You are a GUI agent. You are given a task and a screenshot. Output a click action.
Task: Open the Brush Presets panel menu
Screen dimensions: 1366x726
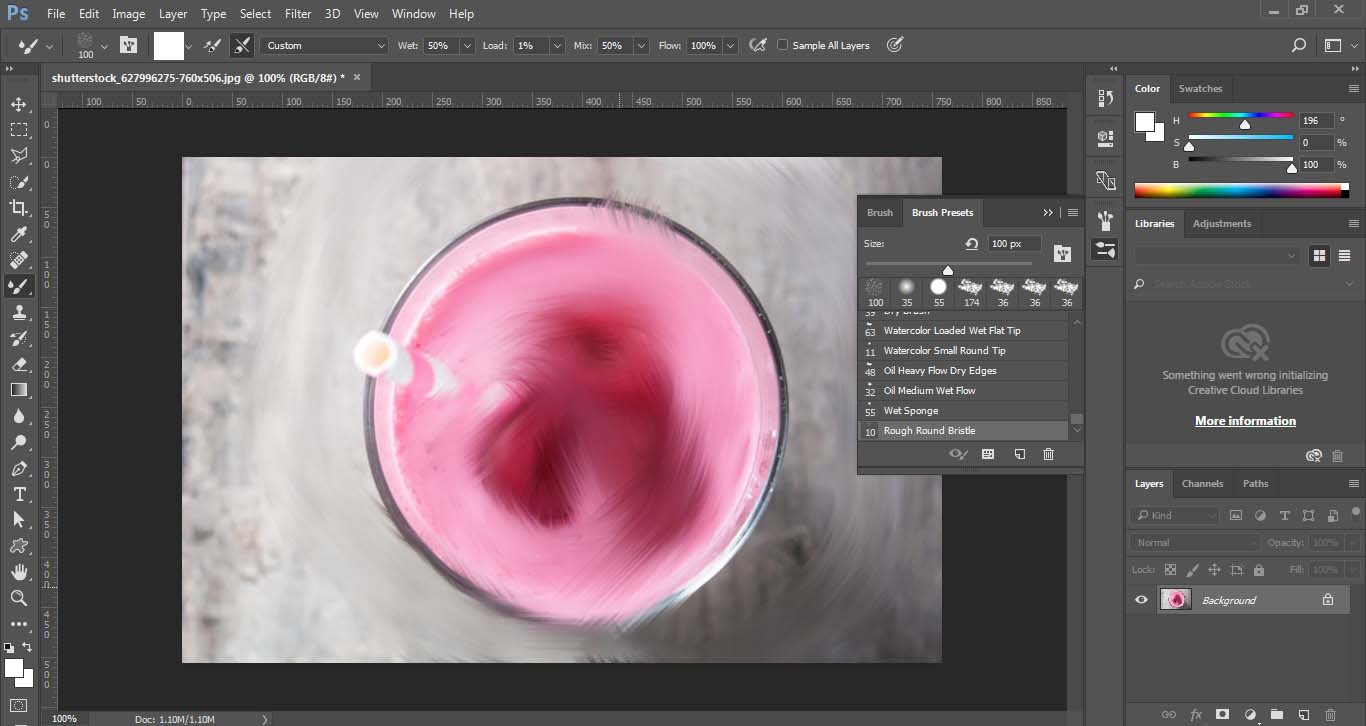coord(1073,212)
